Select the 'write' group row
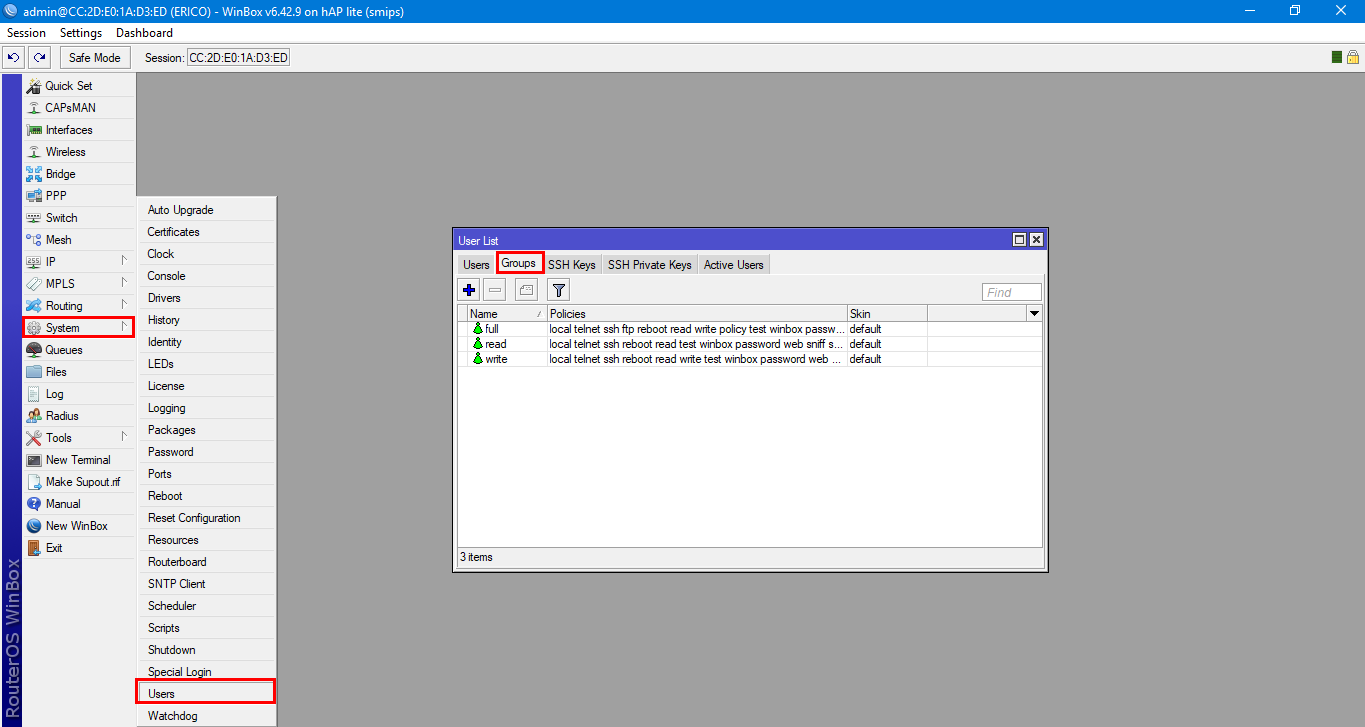 tap(750, 359)
